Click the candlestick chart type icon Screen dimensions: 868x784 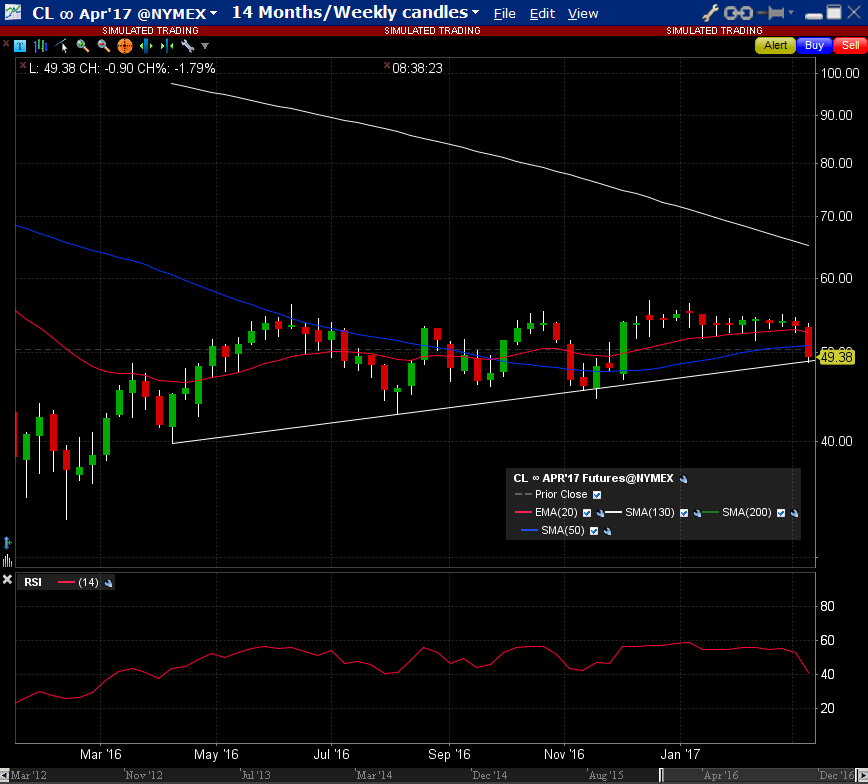pos(41,46)
